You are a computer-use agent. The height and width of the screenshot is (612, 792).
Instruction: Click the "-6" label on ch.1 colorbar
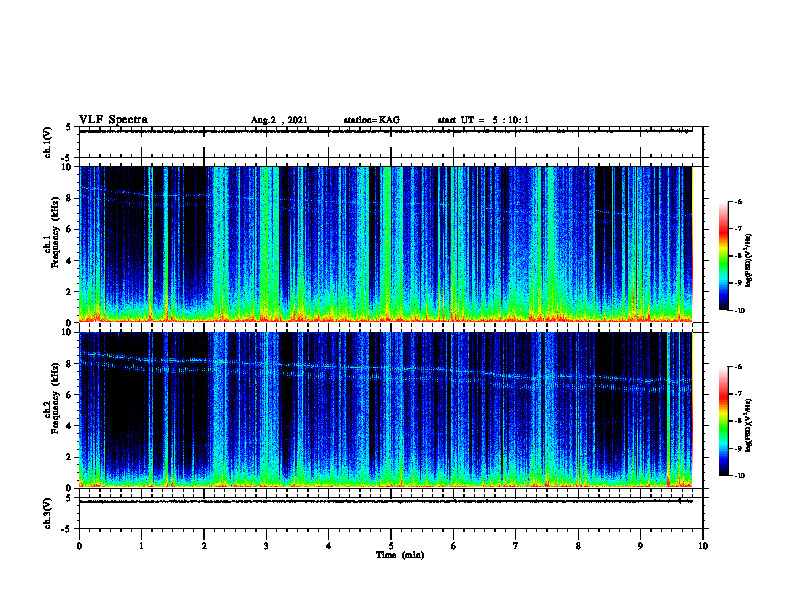coord(738,201)
